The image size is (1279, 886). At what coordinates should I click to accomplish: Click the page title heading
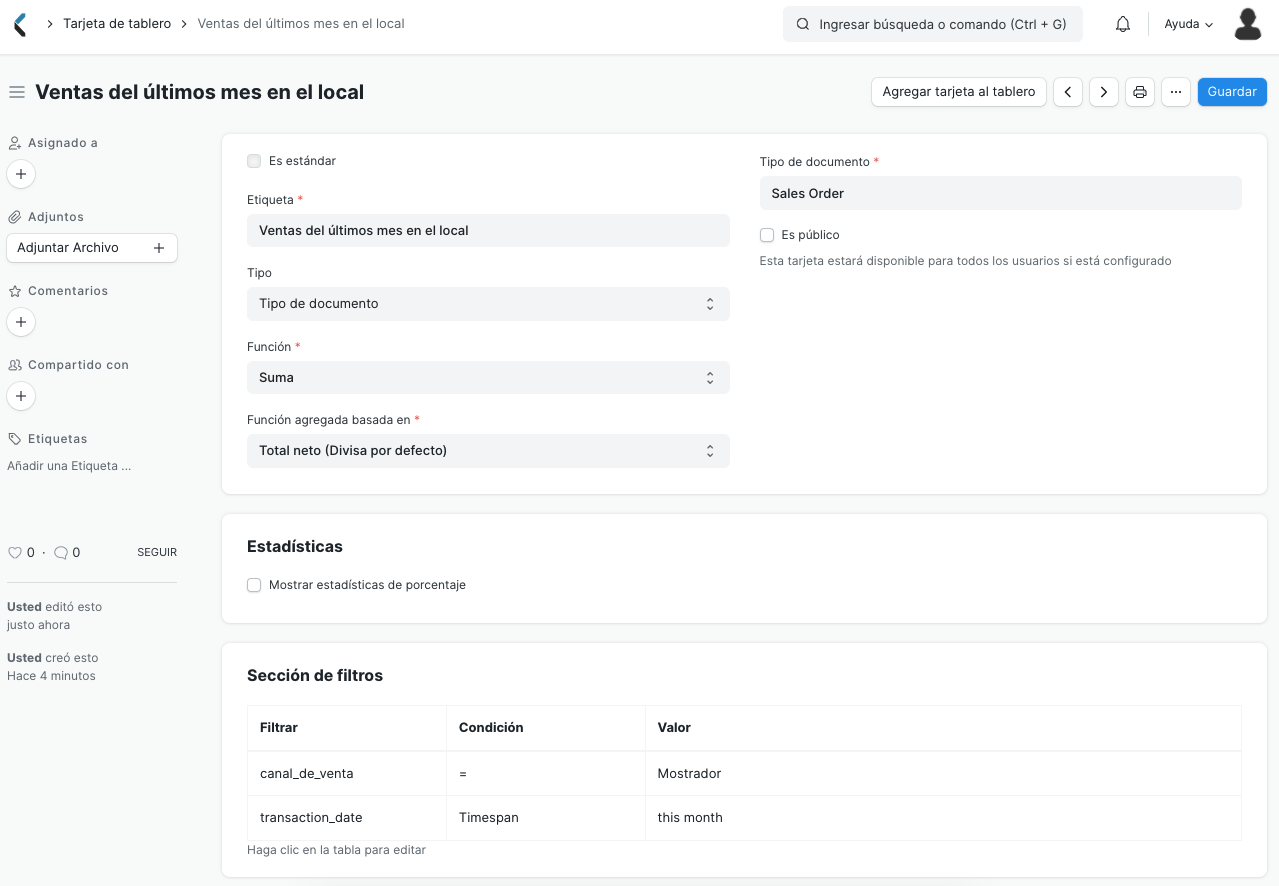[x=199, y=92]
